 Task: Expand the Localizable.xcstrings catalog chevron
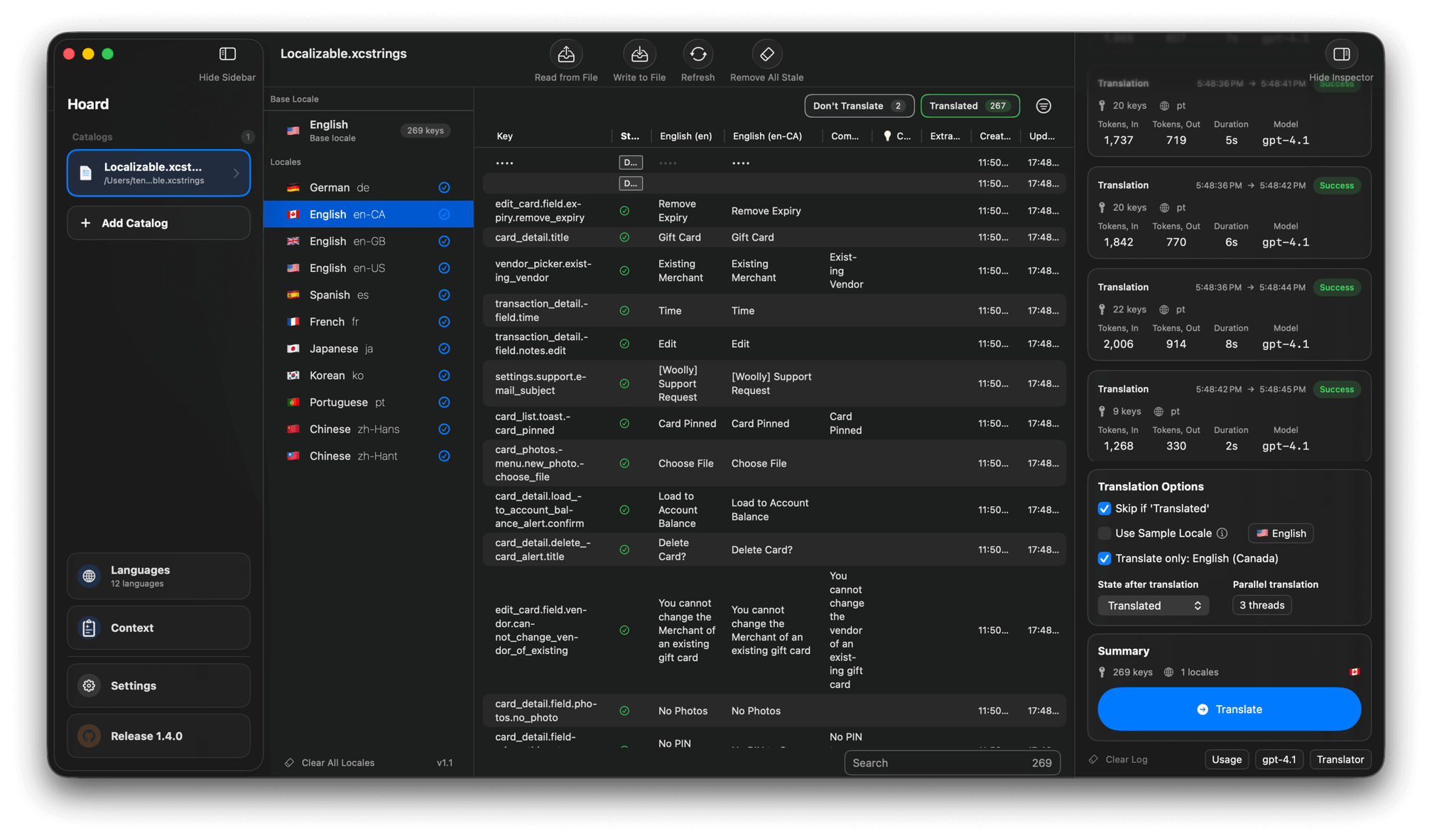point(237,173)
